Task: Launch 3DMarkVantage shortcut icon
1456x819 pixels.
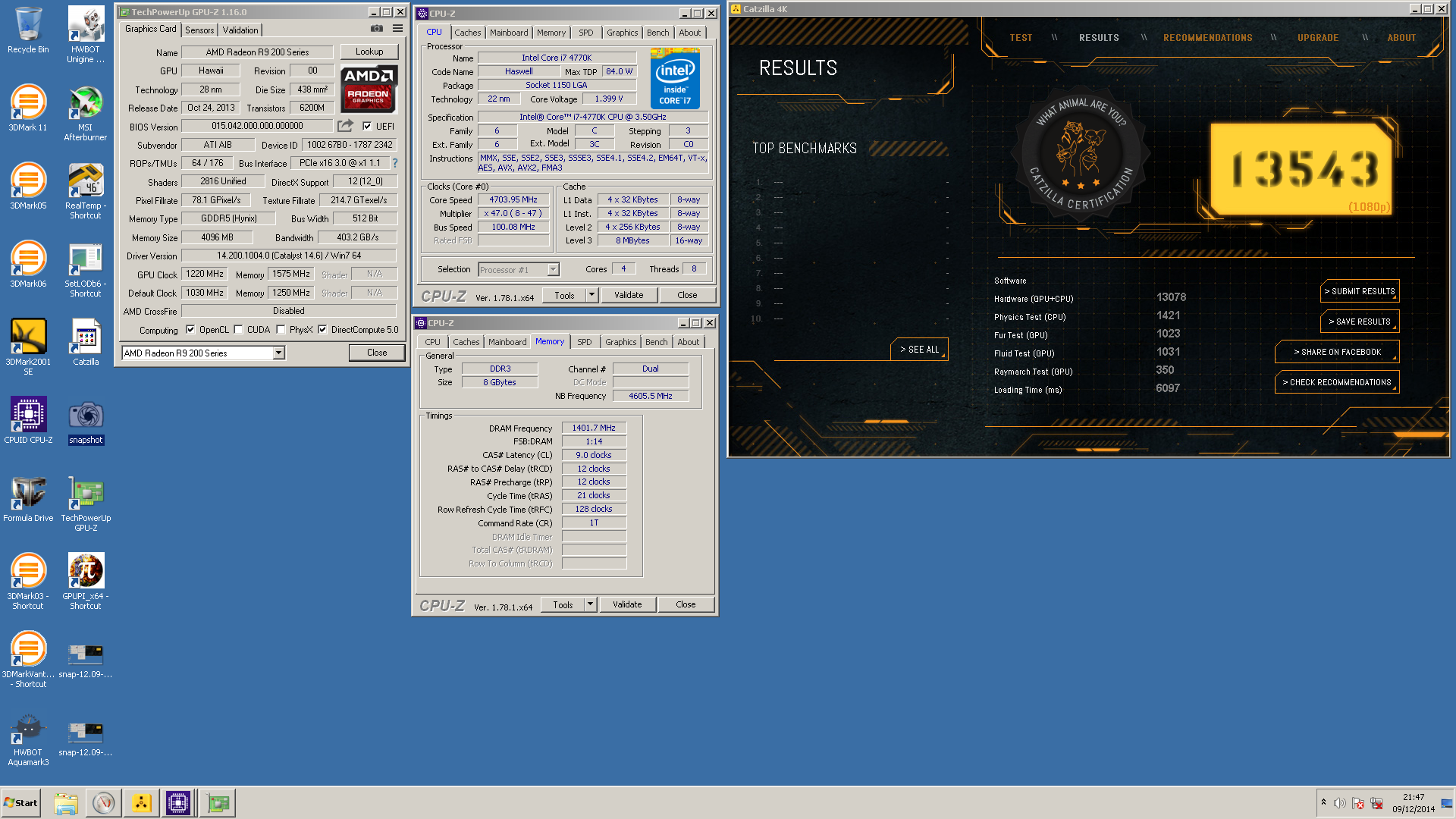Action: click(x=28, y=659)
